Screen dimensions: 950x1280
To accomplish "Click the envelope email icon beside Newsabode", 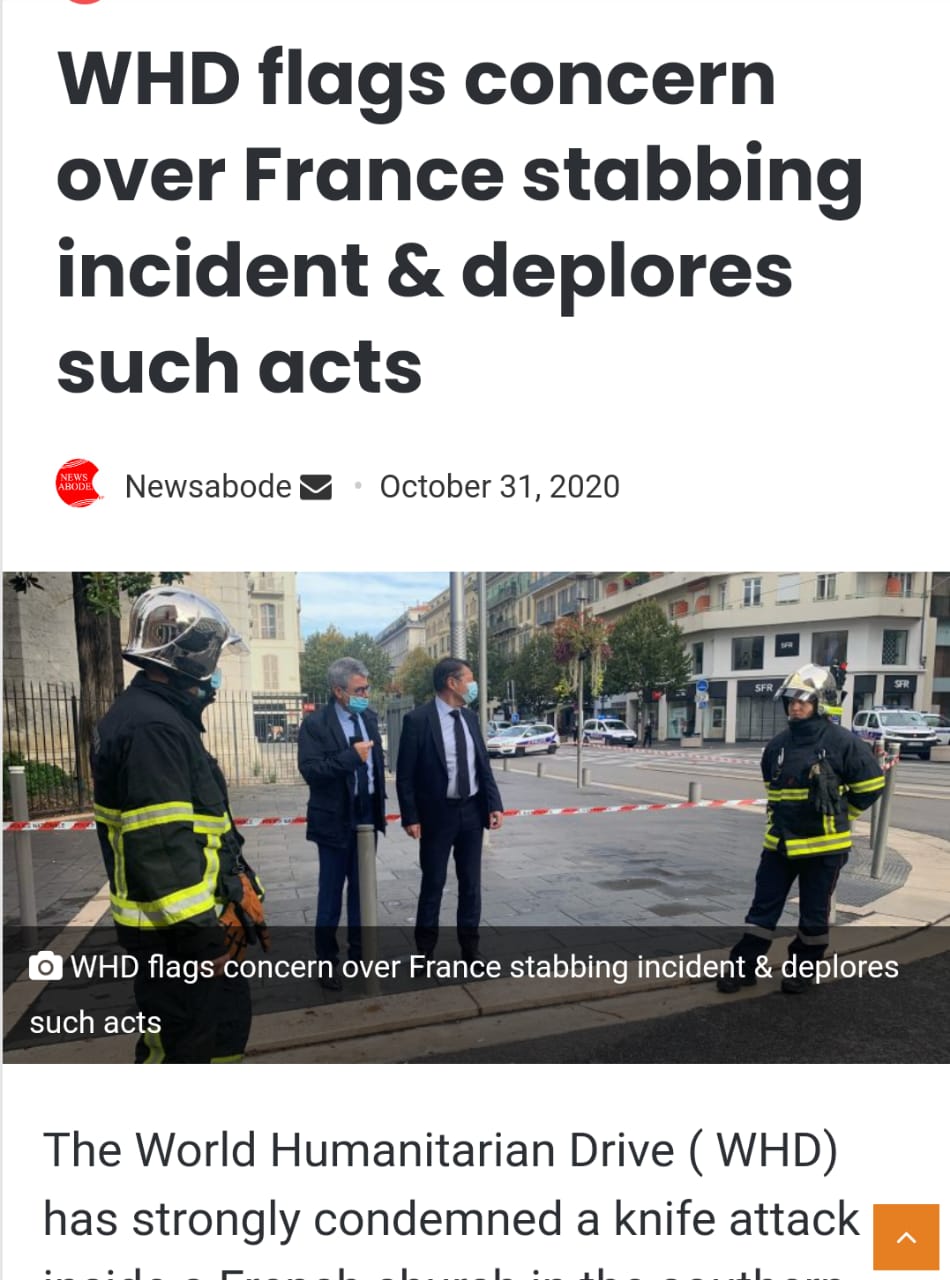I will tap(316, 487).
